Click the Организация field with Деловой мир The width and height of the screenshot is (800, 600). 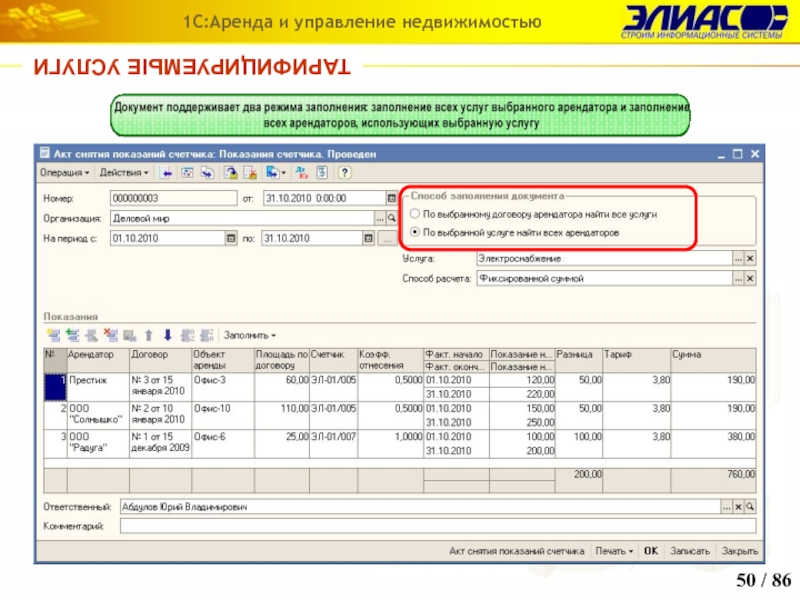[242, 218]
